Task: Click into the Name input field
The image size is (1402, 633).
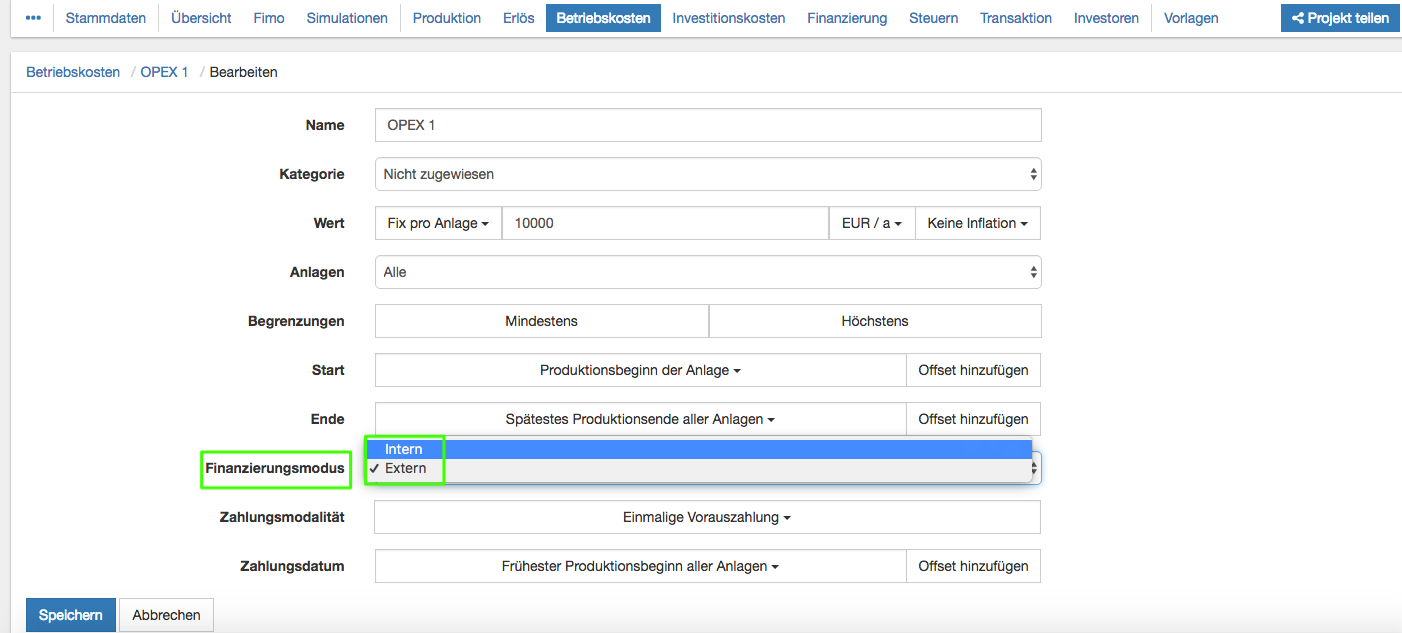Action: (707, 125)
